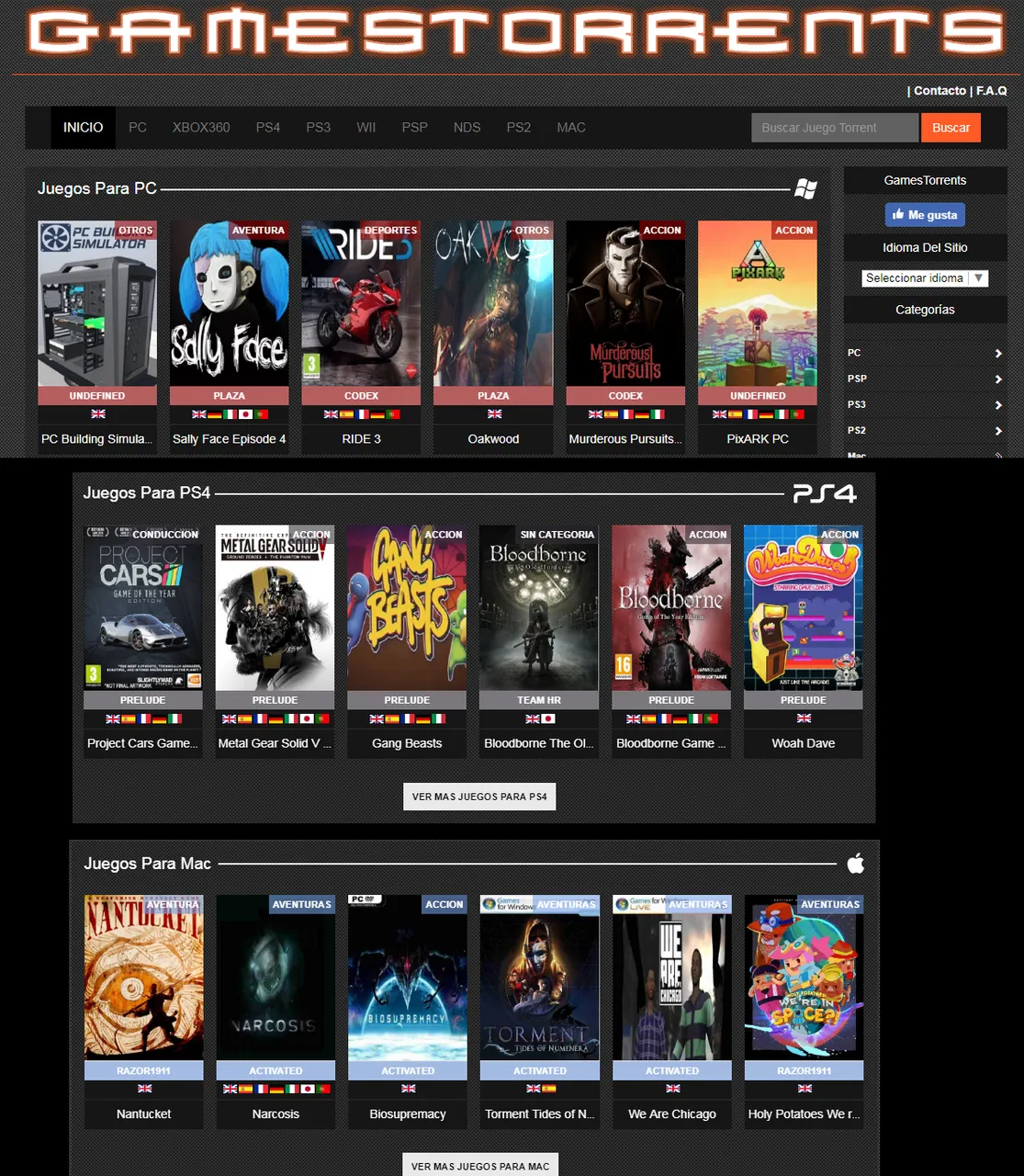
Task: Click the PC Building Simula.. title link
Action: click(x=97, y=439)
